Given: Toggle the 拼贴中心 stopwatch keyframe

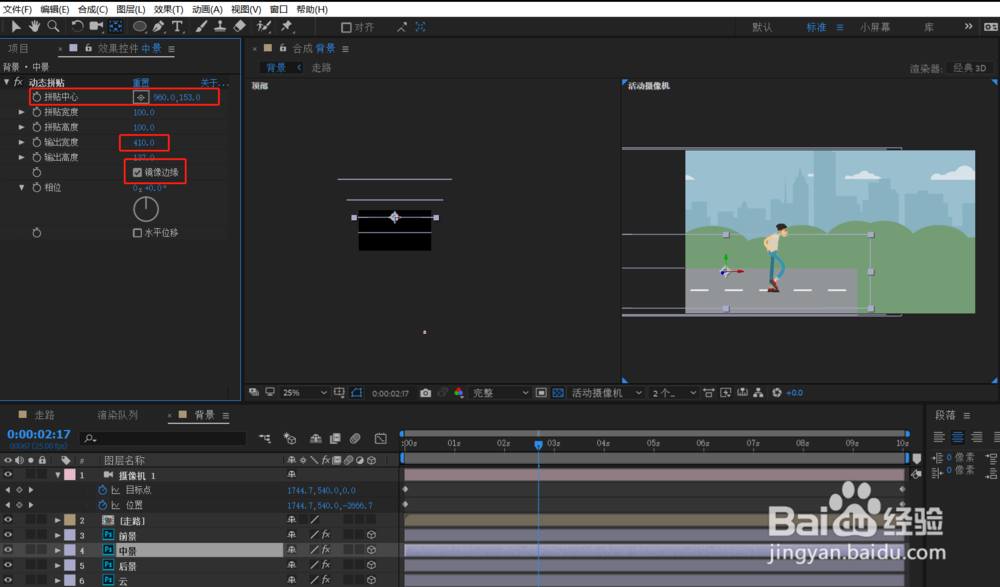Looking at the screenshot, I should 37,97.
